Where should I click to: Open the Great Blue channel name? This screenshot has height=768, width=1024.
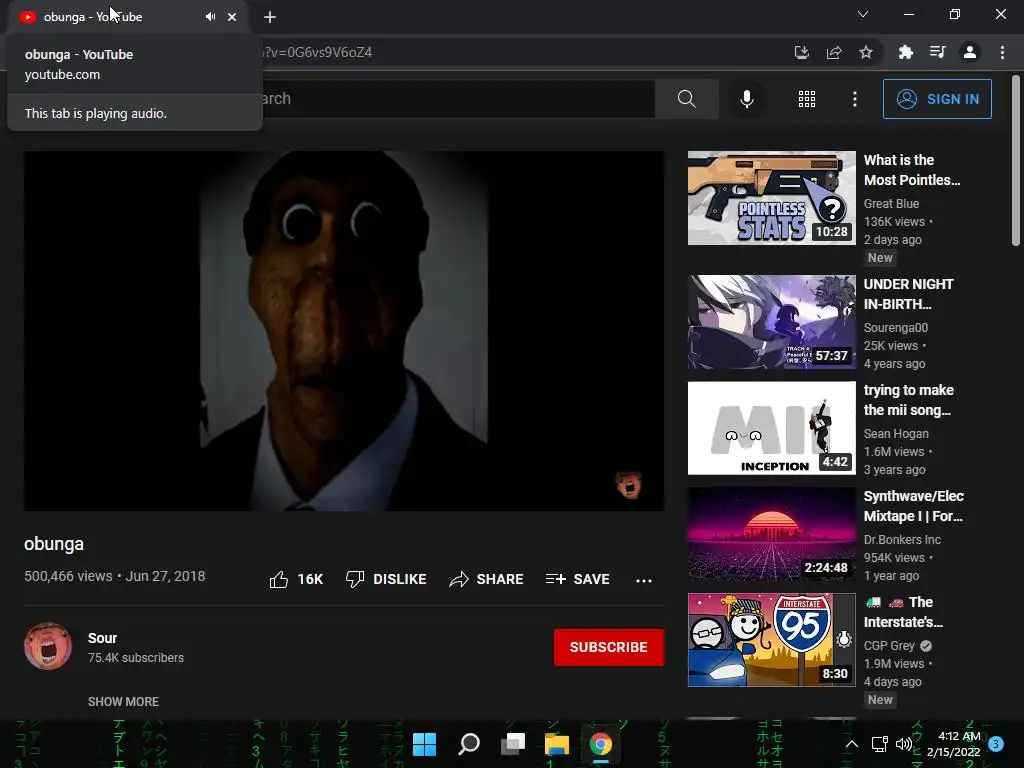[x=891, y=204]
